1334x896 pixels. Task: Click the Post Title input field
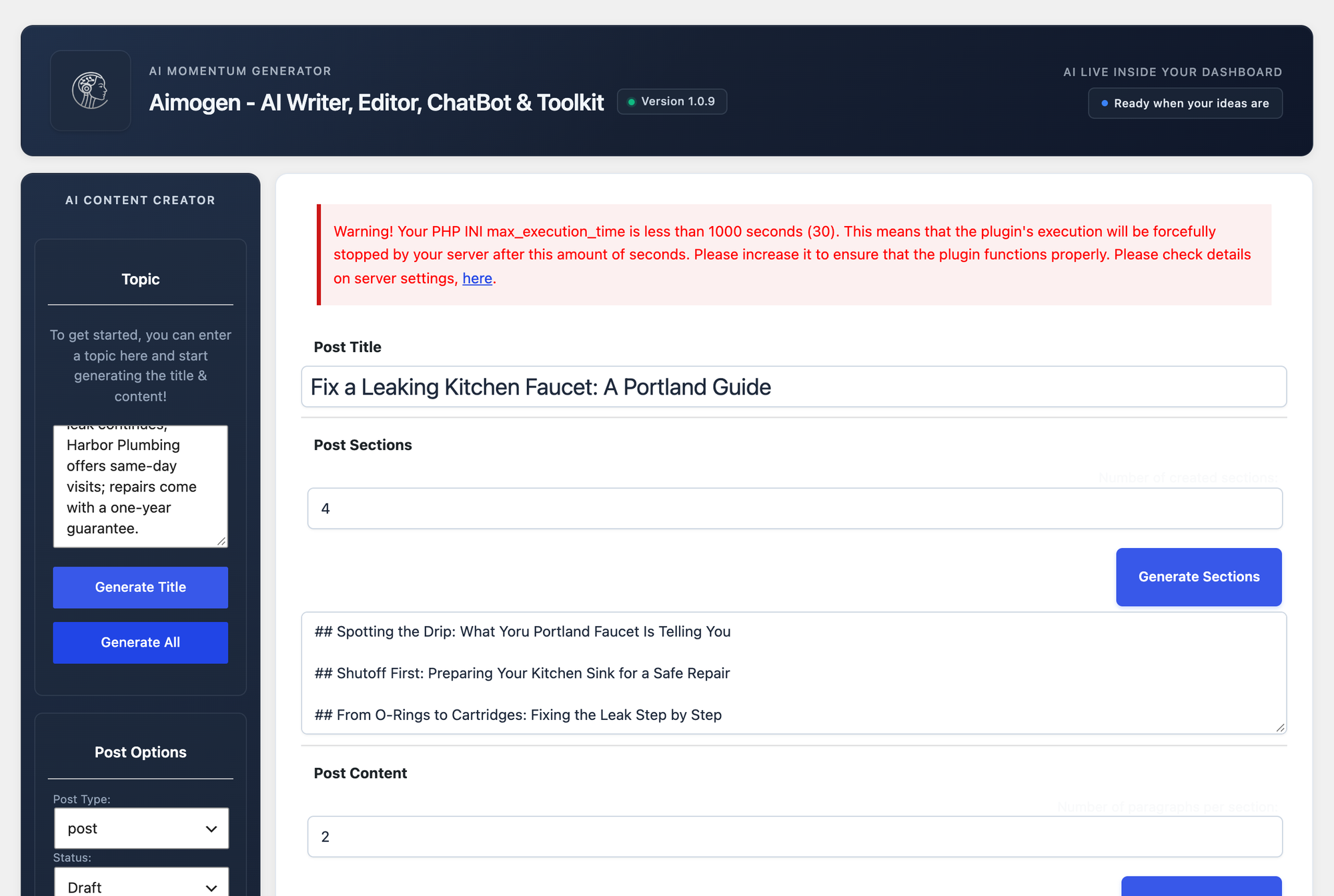794,387
